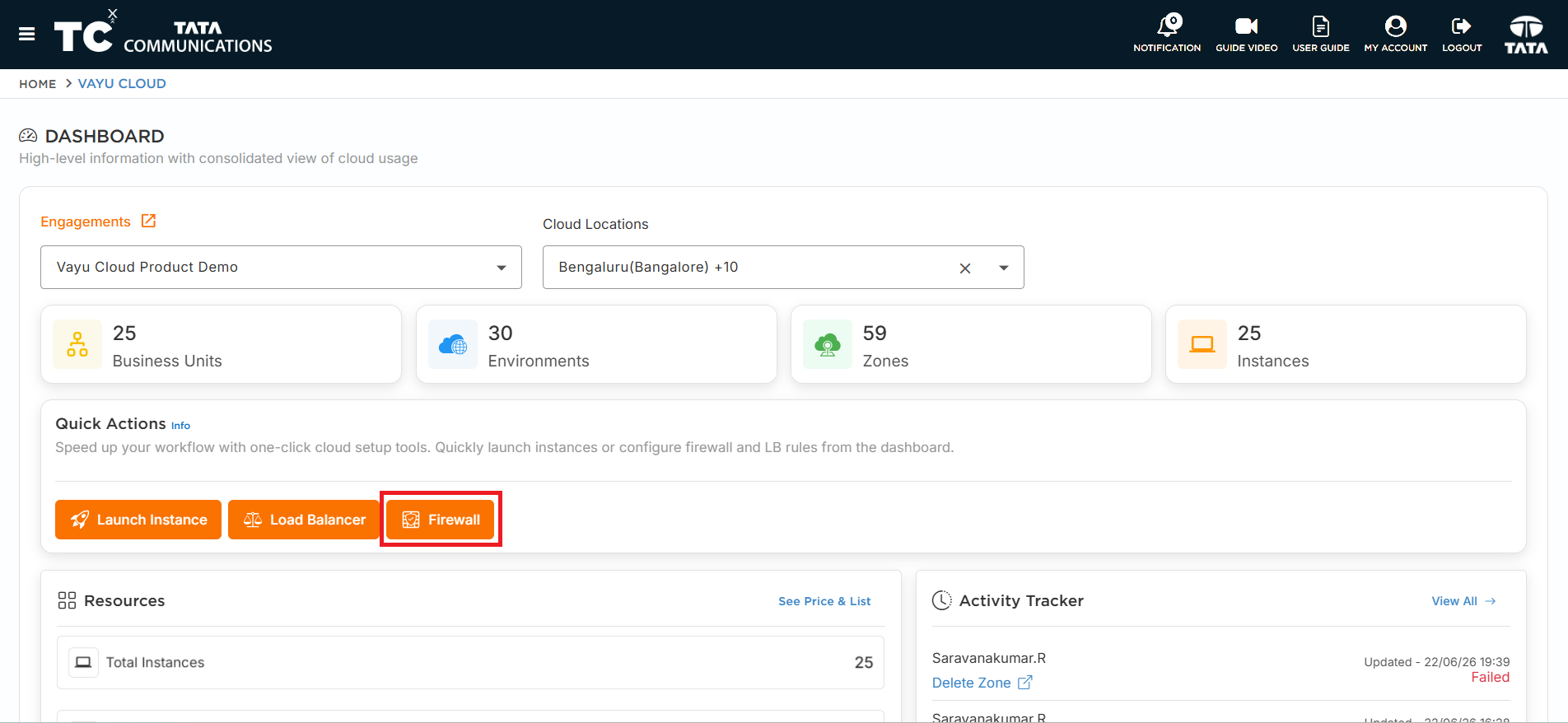Viewport: 1568px width, 723px height.
Task: Click the Instances laptop icon
Action: (1202, 344)
